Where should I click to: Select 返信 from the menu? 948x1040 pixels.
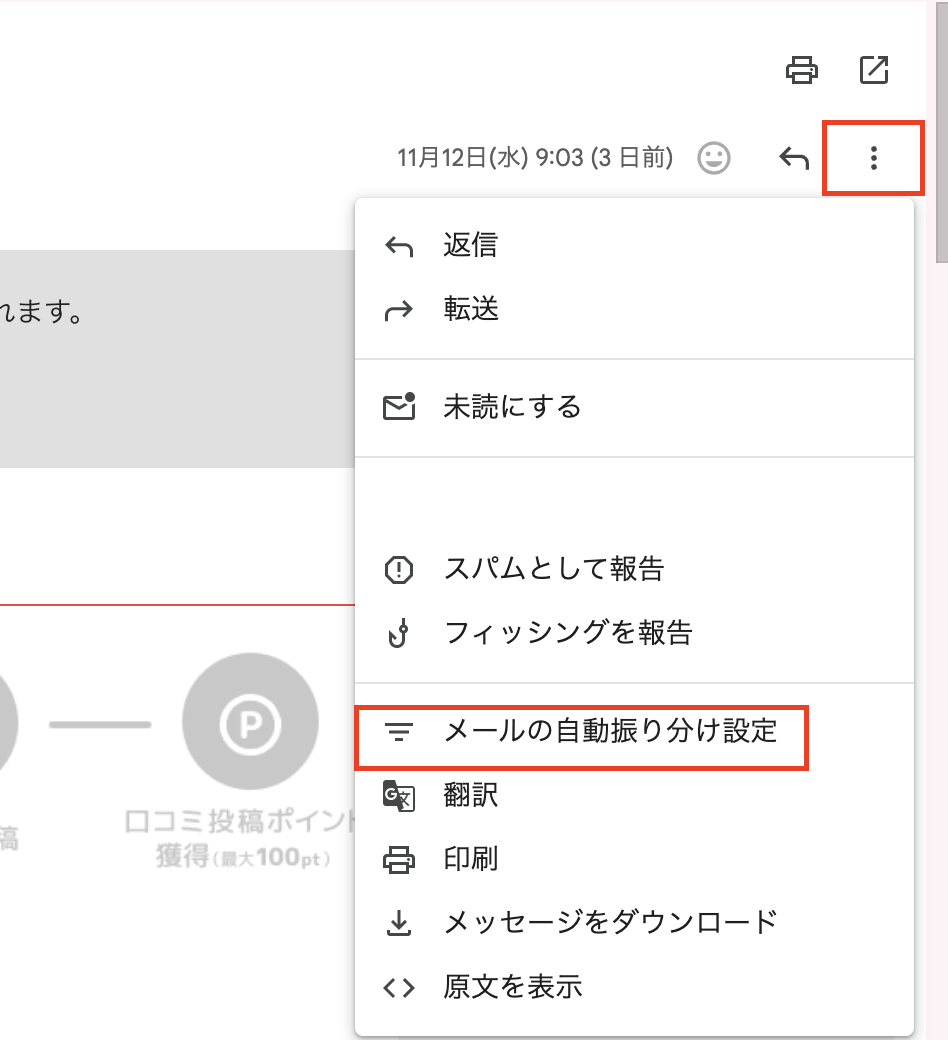point(470,246)
